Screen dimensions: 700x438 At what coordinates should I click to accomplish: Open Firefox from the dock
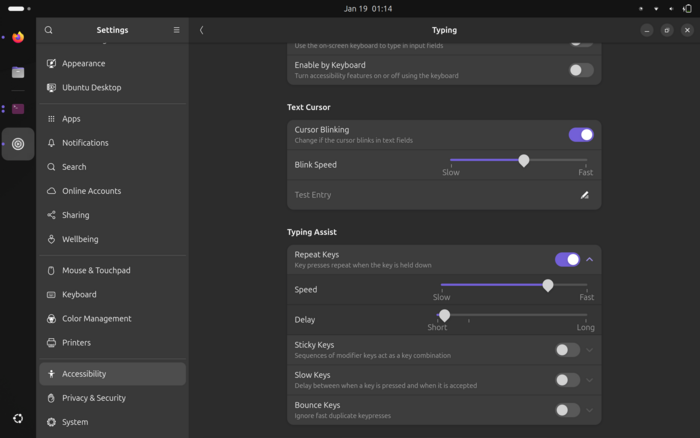[18, 38]
